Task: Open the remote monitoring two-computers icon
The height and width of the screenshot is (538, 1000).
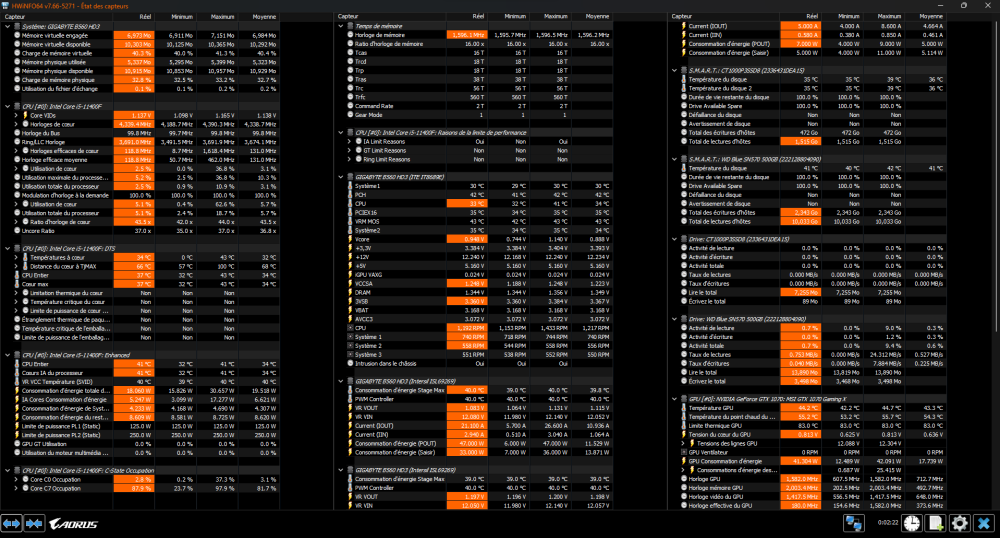Action: pyautogui.click(x=854, y=523)
